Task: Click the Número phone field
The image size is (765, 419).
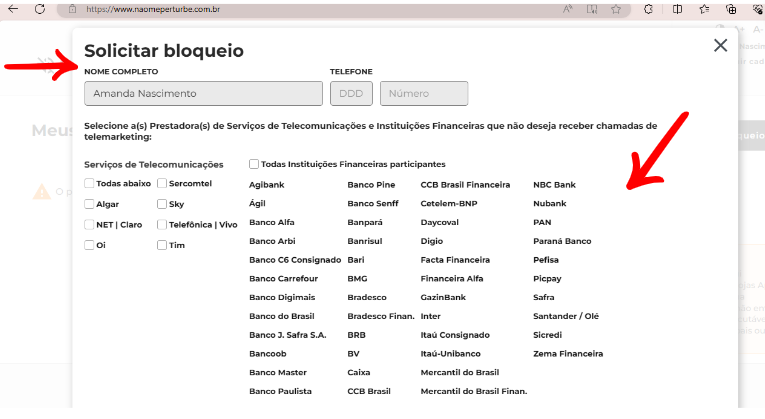Action: 424,93
